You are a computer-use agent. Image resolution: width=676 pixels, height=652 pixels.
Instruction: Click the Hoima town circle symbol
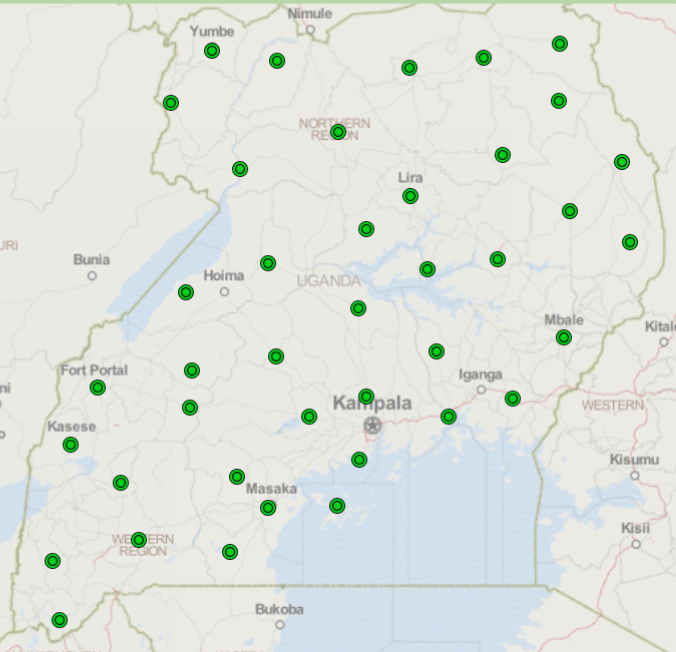coord(225,292)
